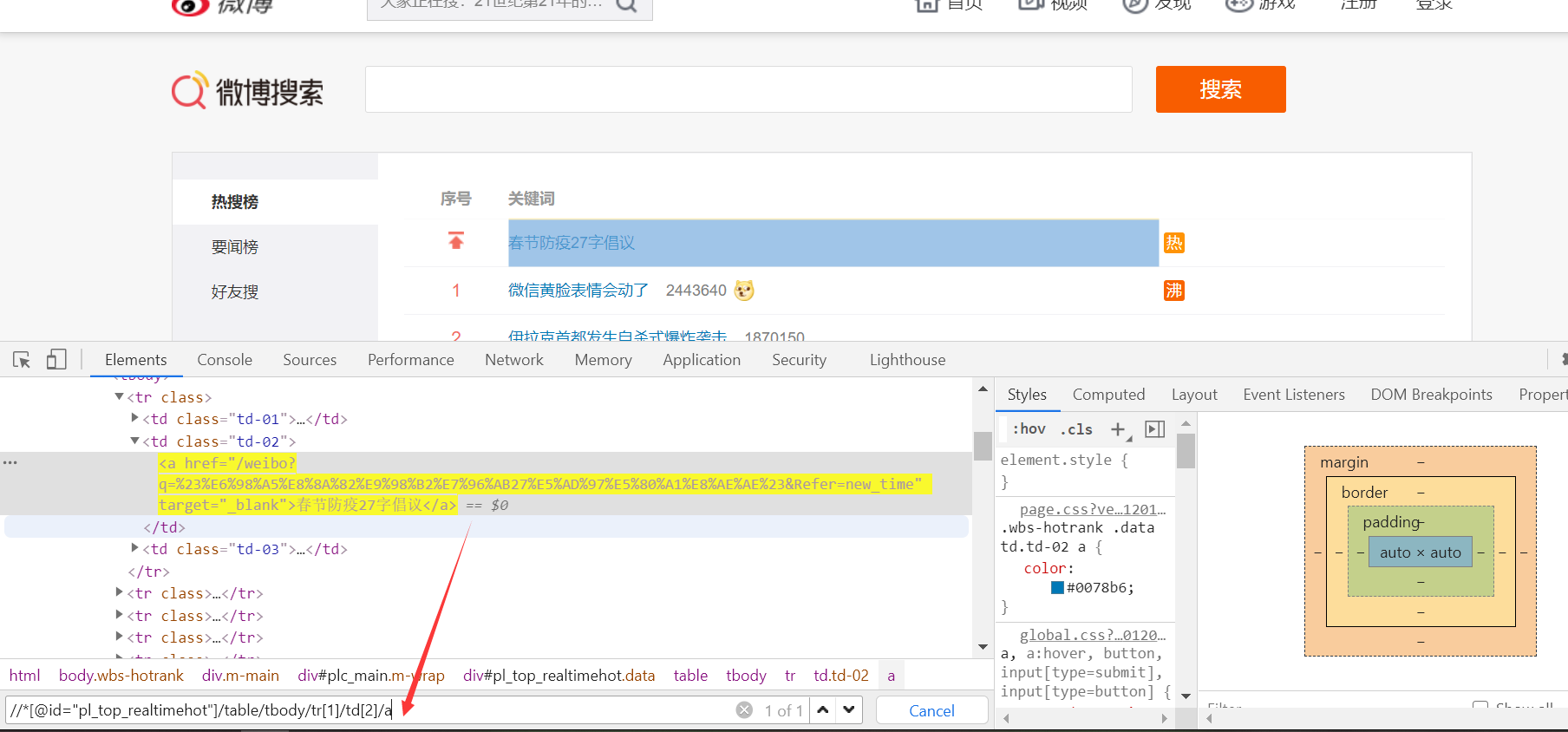1568x732 pixels.
Task: Open the Lighthouse tab
Action: click(x=908, y=360)
